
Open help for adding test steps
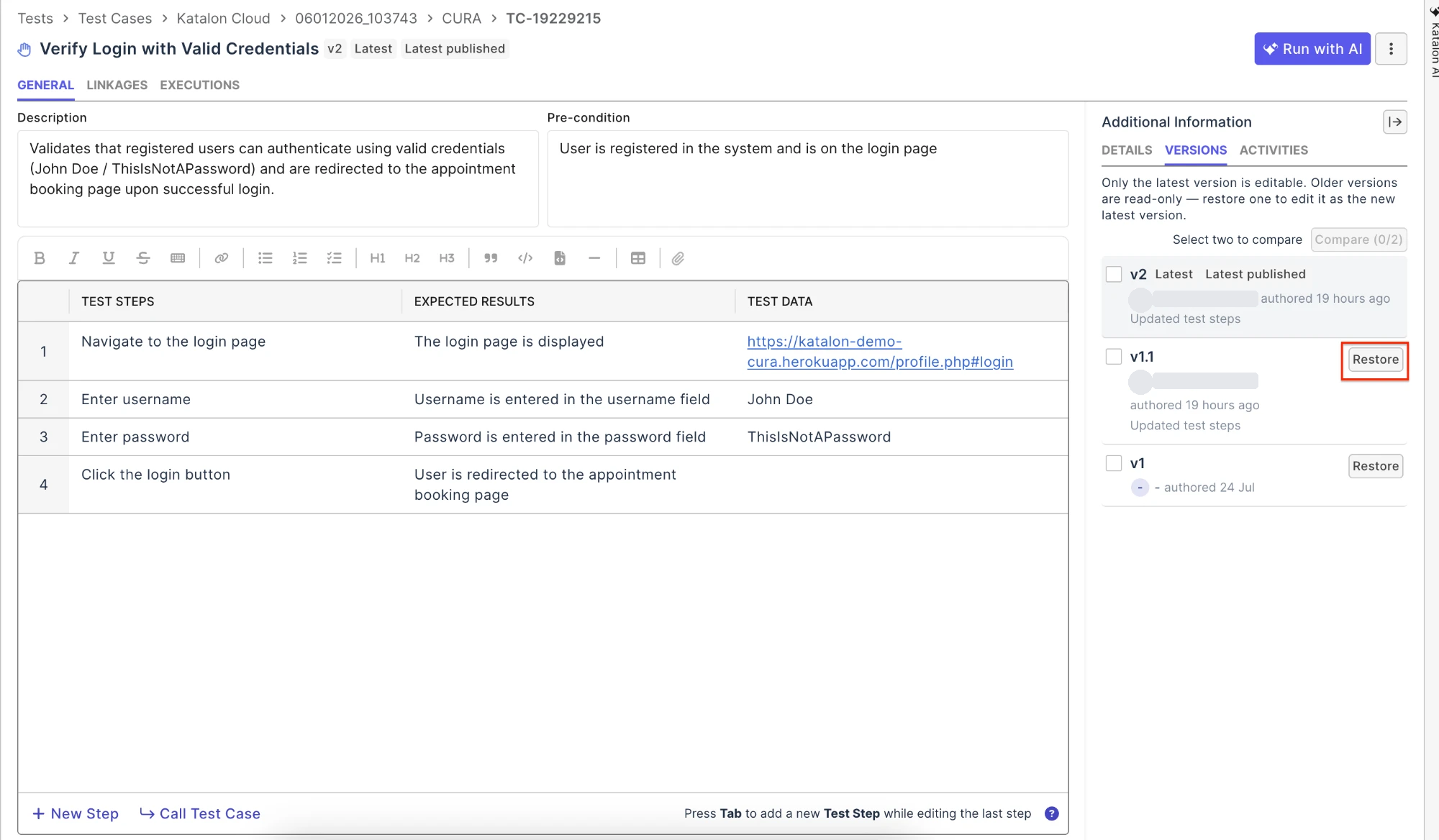click(x=1051, y=813)
